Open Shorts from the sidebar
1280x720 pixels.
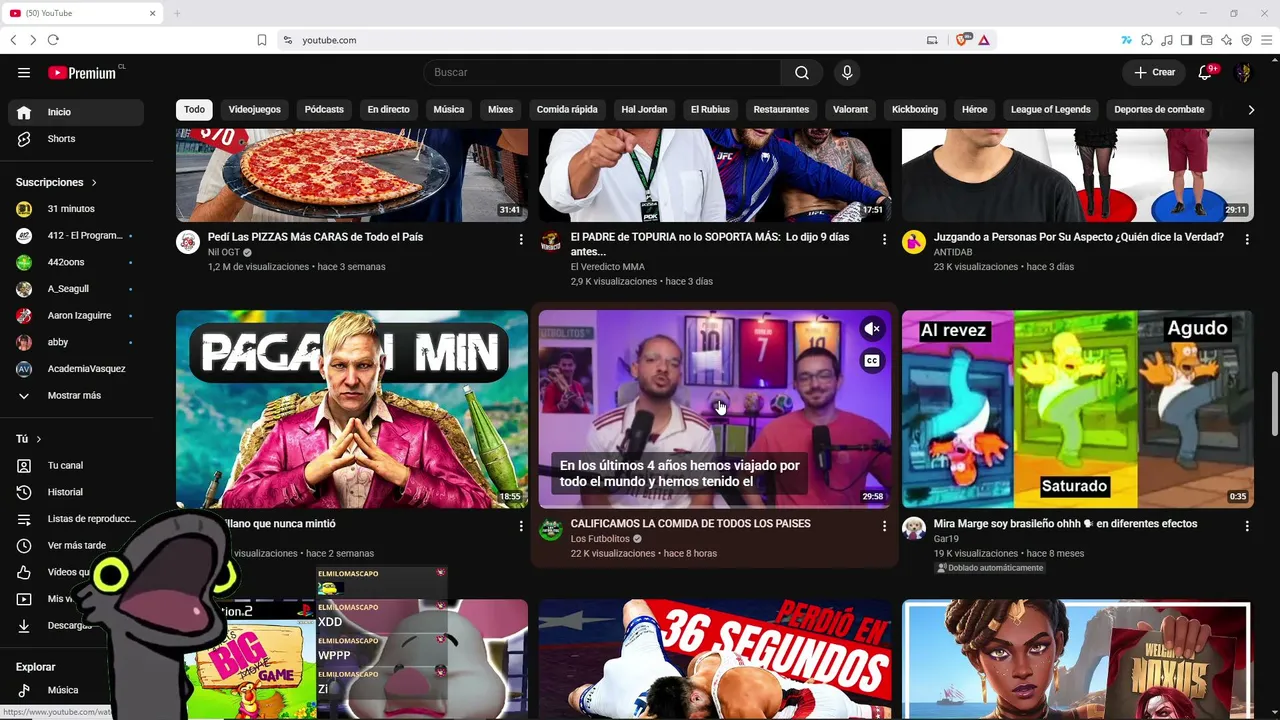point(76,139)
